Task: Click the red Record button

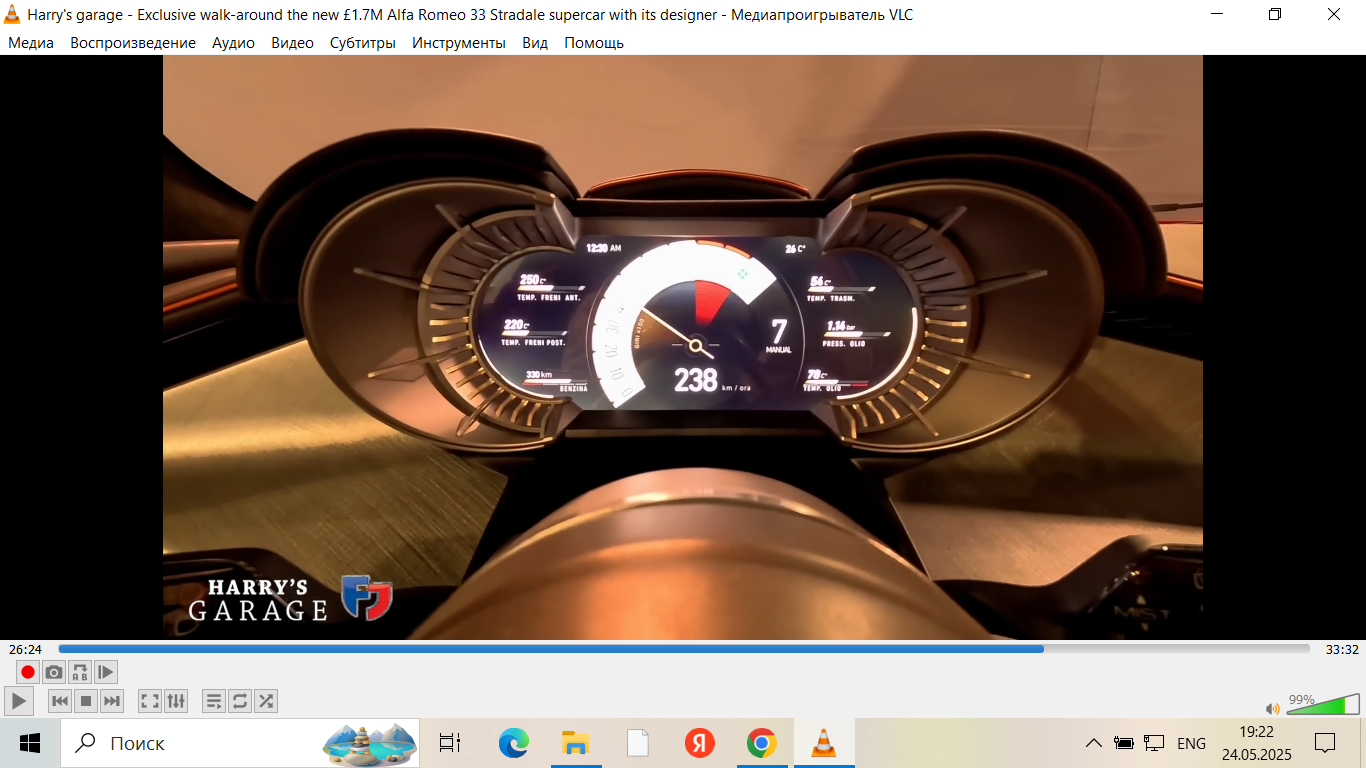Action: tap(28, 672)
